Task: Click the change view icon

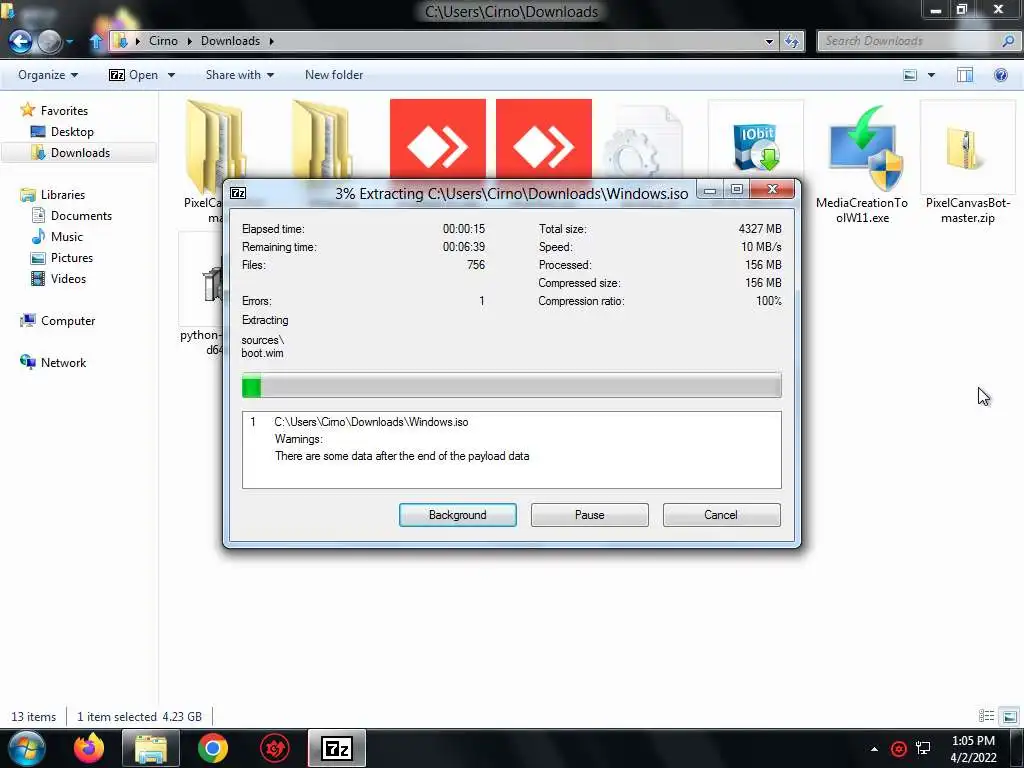Action: pos(910,75)
